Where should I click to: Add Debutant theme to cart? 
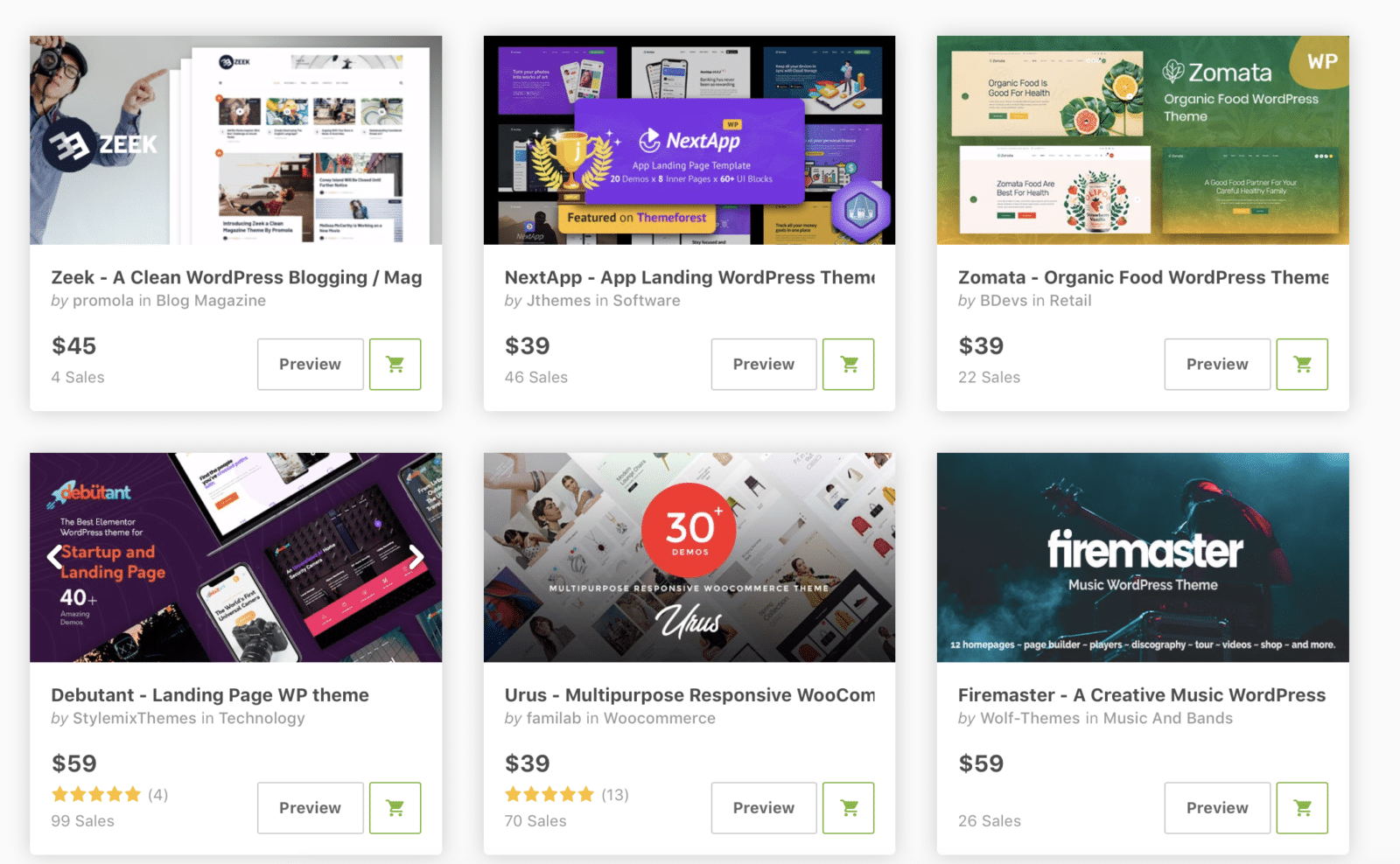(395, 808)
